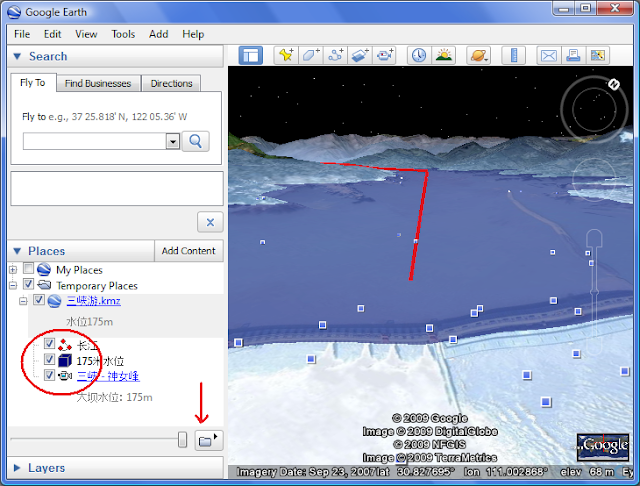Viewport: 640px width, 486px height.
Task: Open the File menu
Action: pos(22,34)
